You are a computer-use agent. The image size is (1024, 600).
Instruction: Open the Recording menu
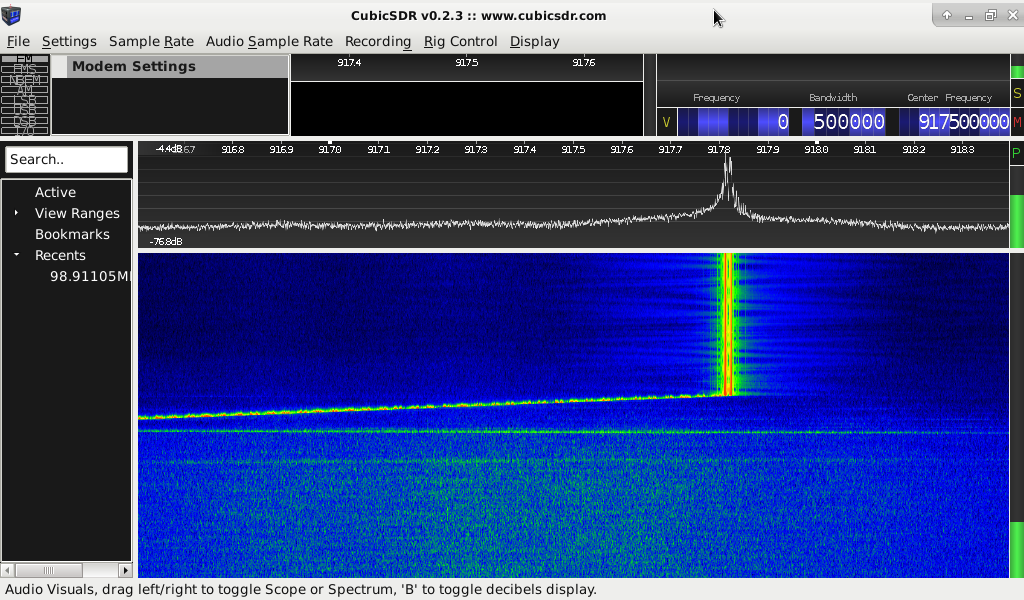pyautogui.click(x=378, y=41)
